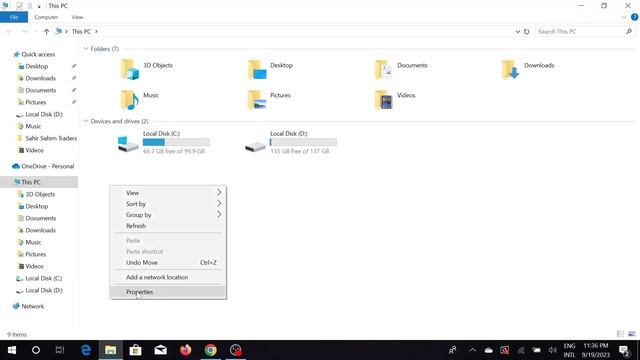Screen dimensions: 640x360
Task: Open the Computer ribbon tab
Action: tap(46, 17)
